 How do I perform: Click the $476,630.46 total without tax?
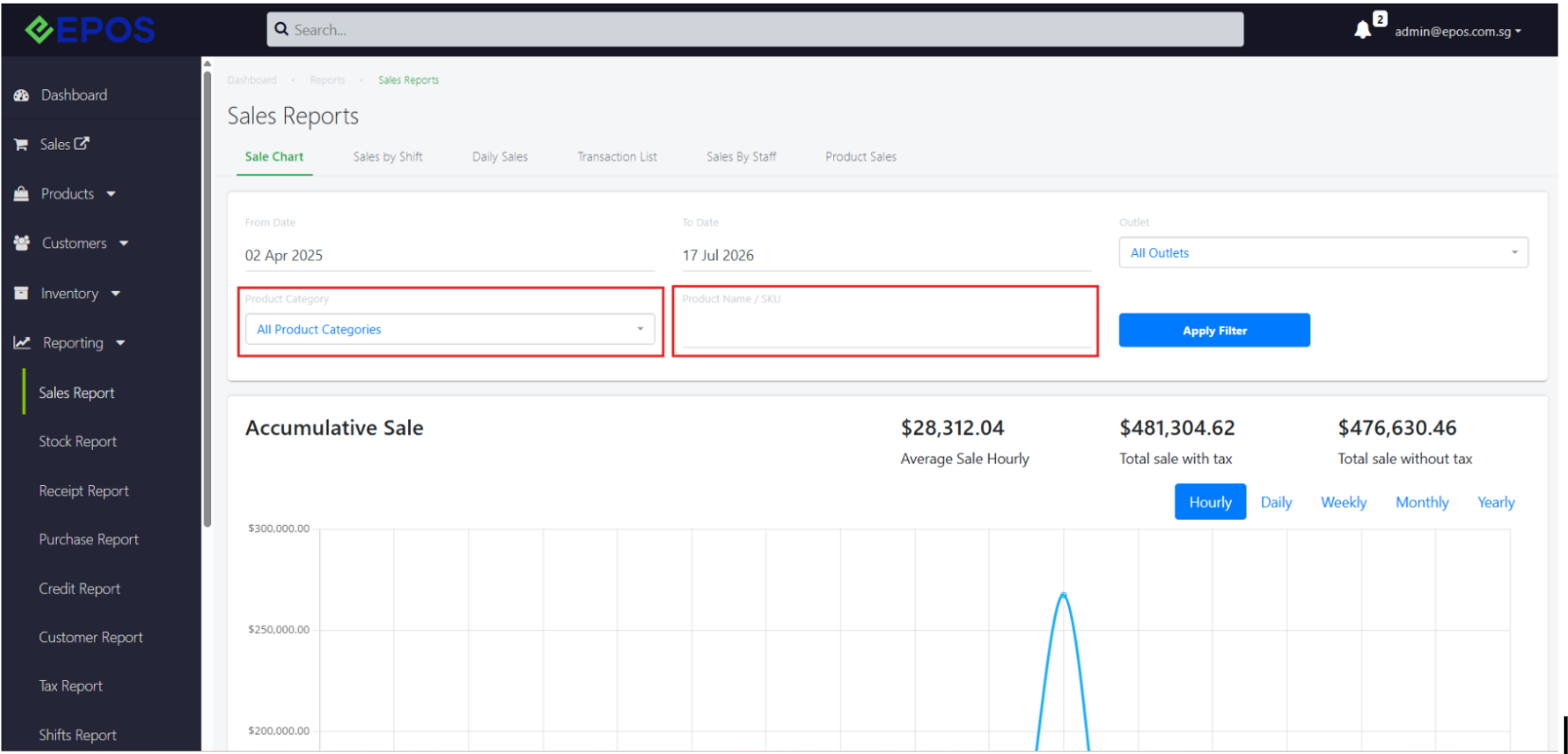[1397, 428]
